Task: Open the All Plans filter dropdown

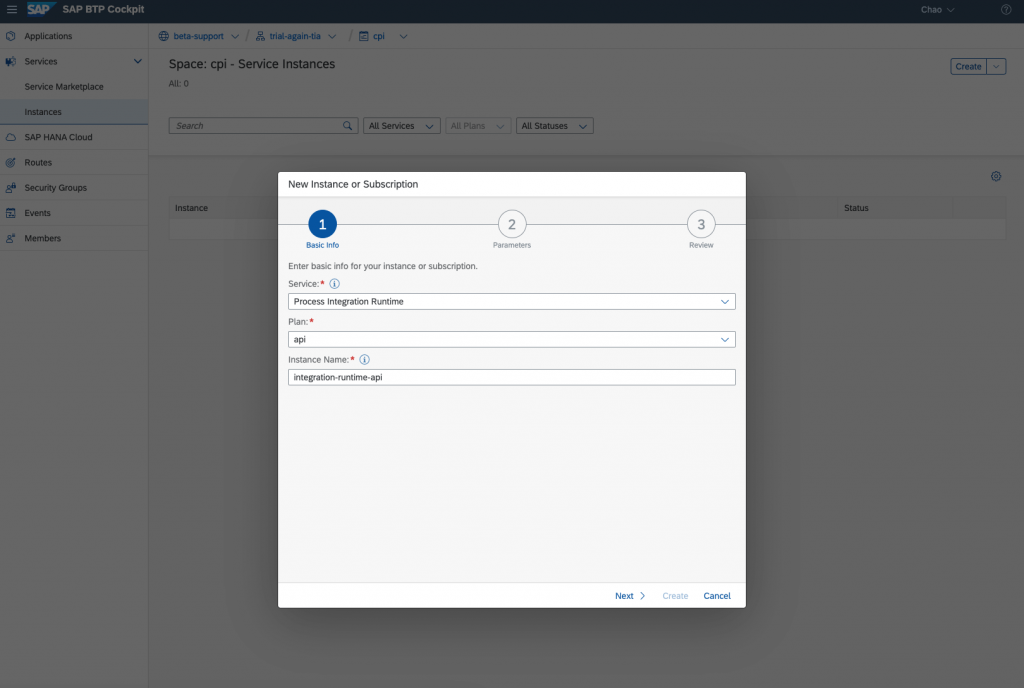Action: [x=478, y=125]
